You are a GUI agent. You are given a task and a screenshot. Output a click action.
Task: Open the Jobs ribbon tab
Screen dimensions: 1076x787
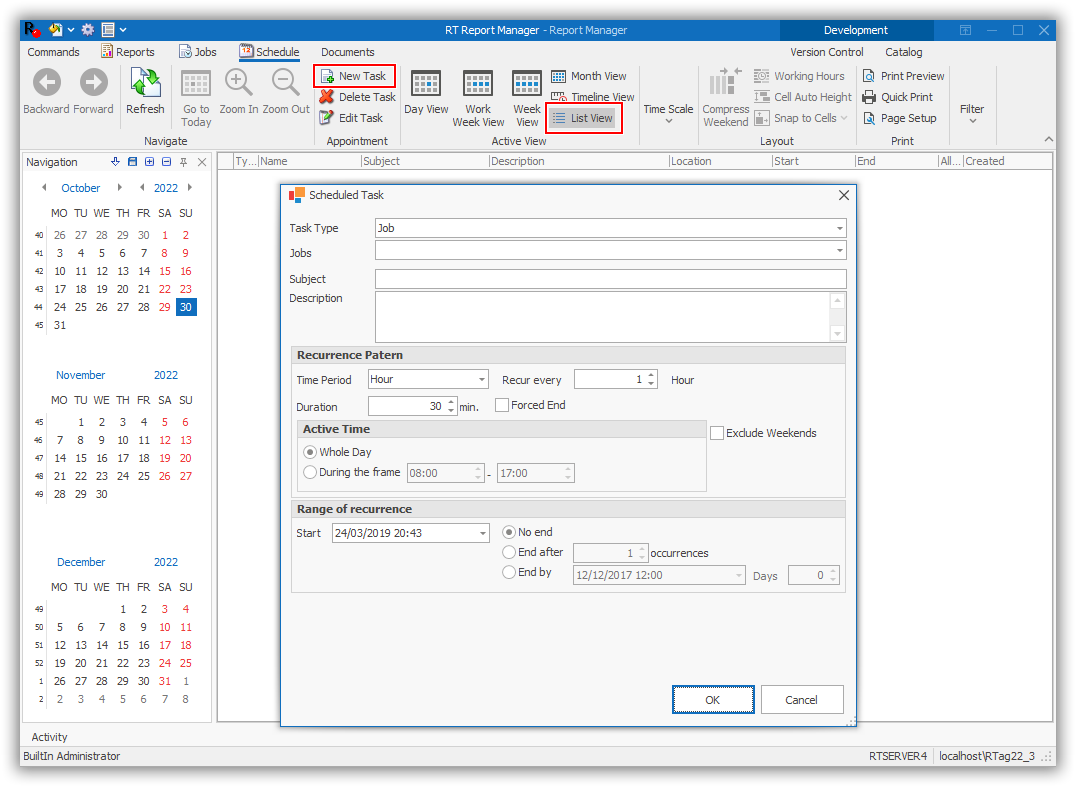197,52
